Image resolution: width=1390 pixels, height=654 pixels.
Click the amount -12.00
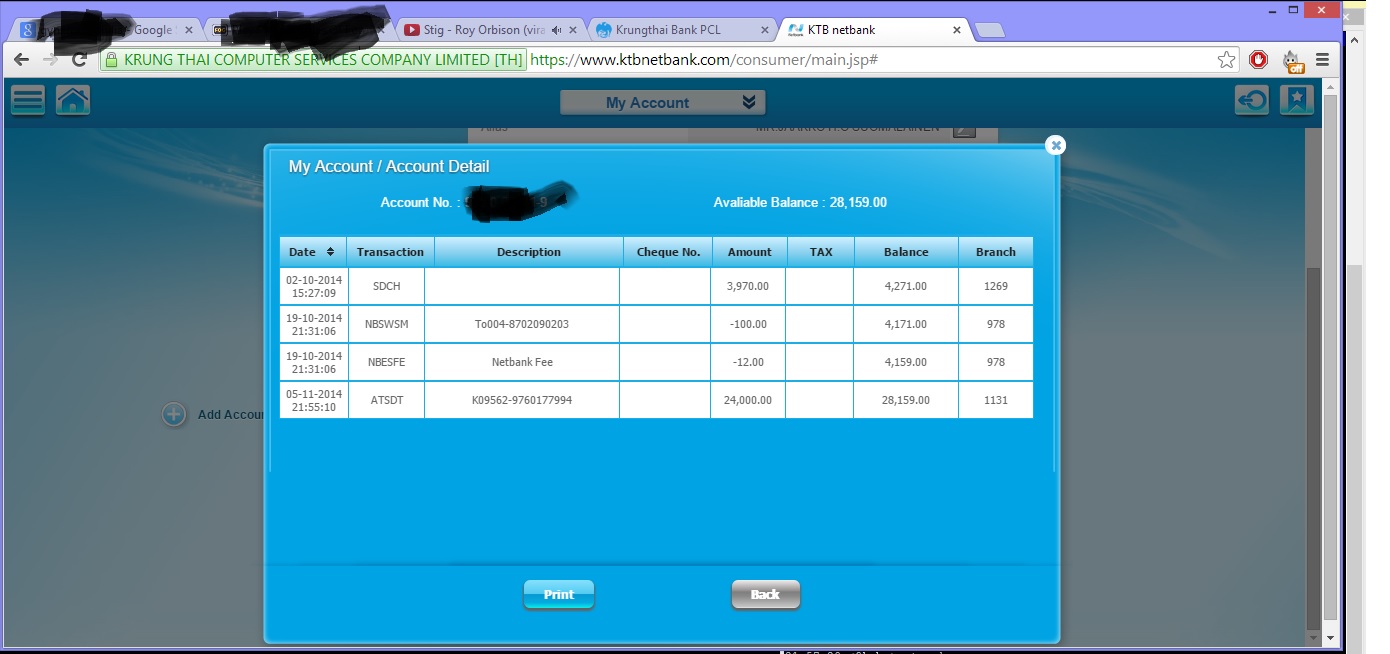pyautogui.click(x=748, y=362)
